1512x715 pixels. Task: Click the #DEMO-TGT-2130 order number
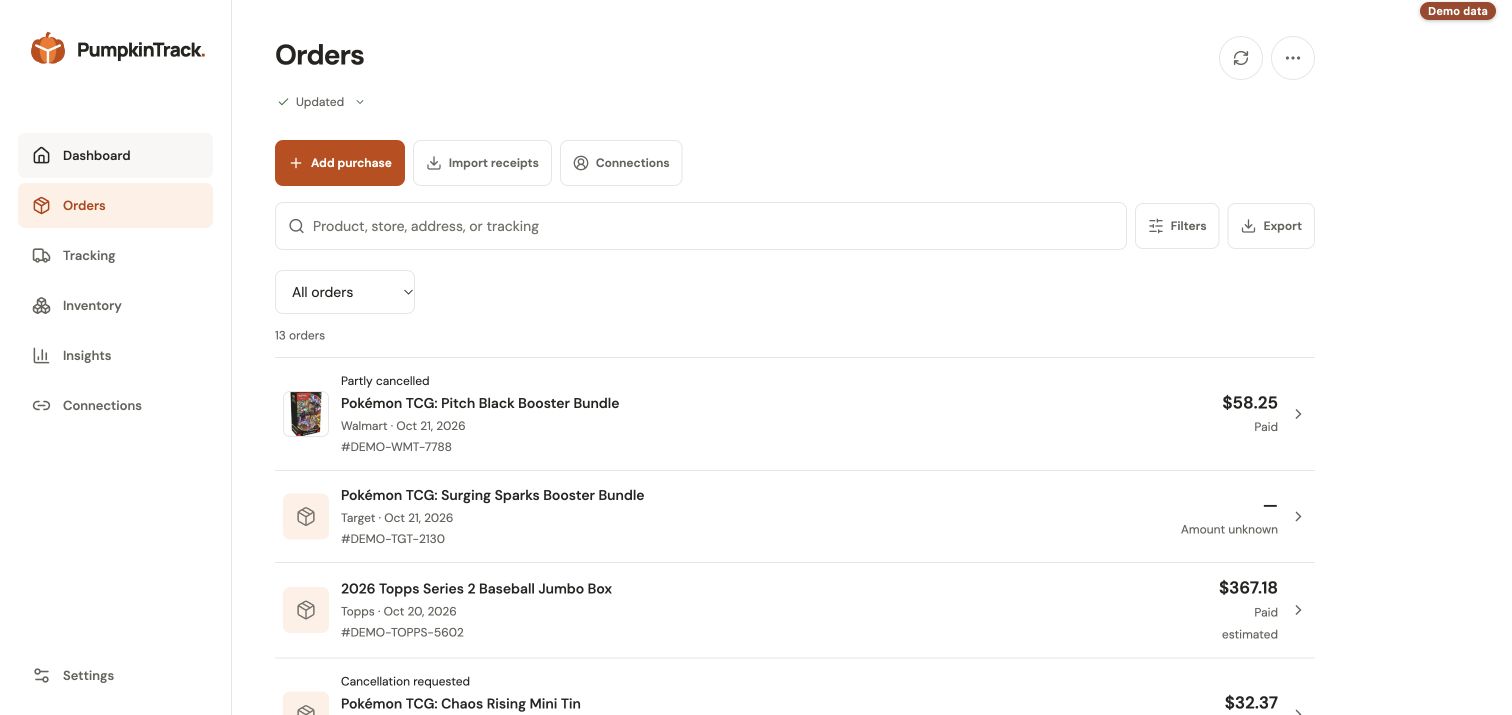pyautogui.click(x=393, y=539)
